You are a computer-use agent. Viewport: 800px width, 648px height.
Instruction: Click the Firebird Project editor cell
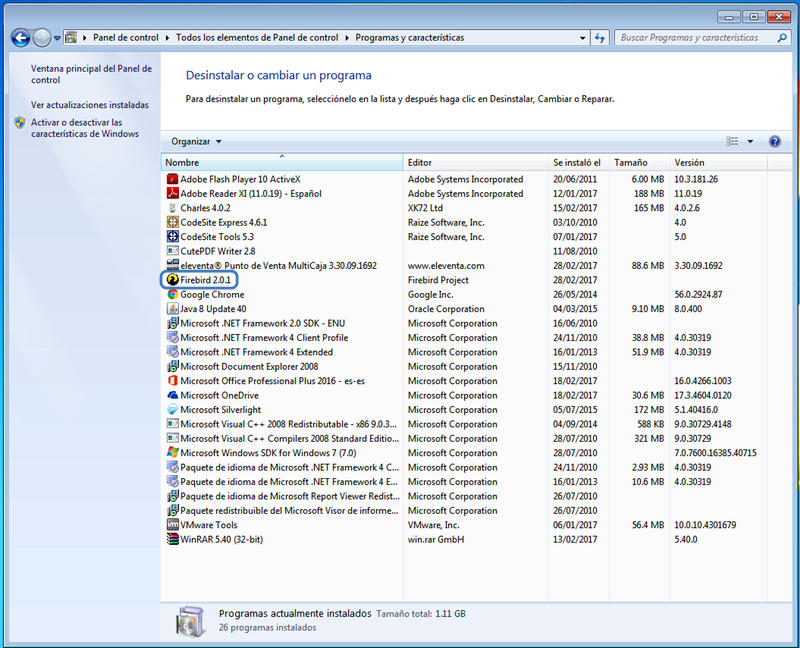[x=438, y=280]
